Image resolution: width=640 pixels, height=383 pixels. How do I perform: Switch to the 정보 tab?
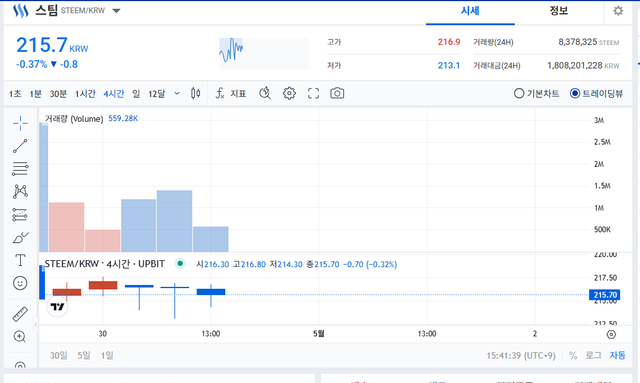[x=559, y=11]
